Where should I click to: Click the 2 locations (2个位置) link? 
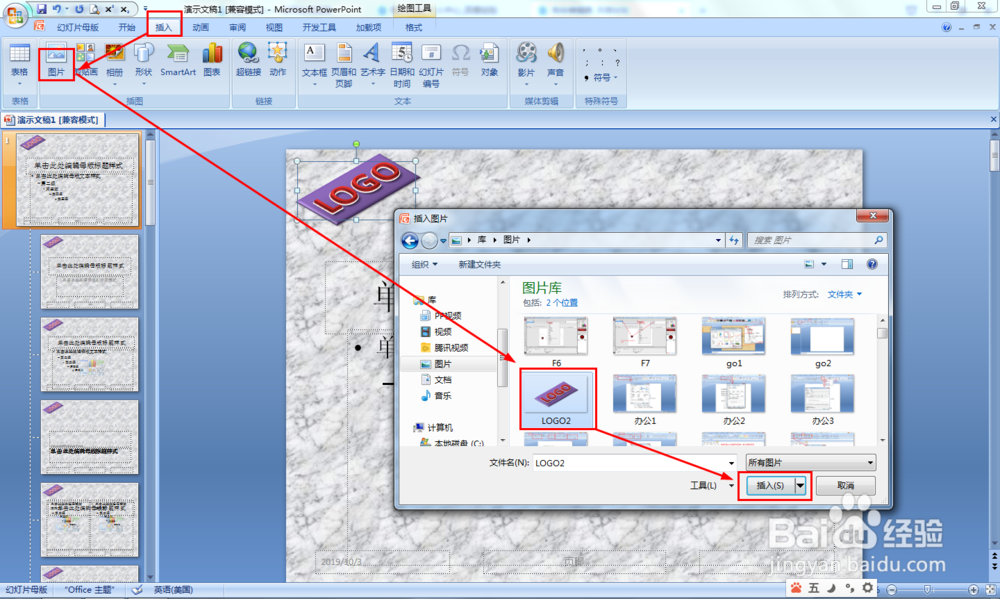pos(562,303)
